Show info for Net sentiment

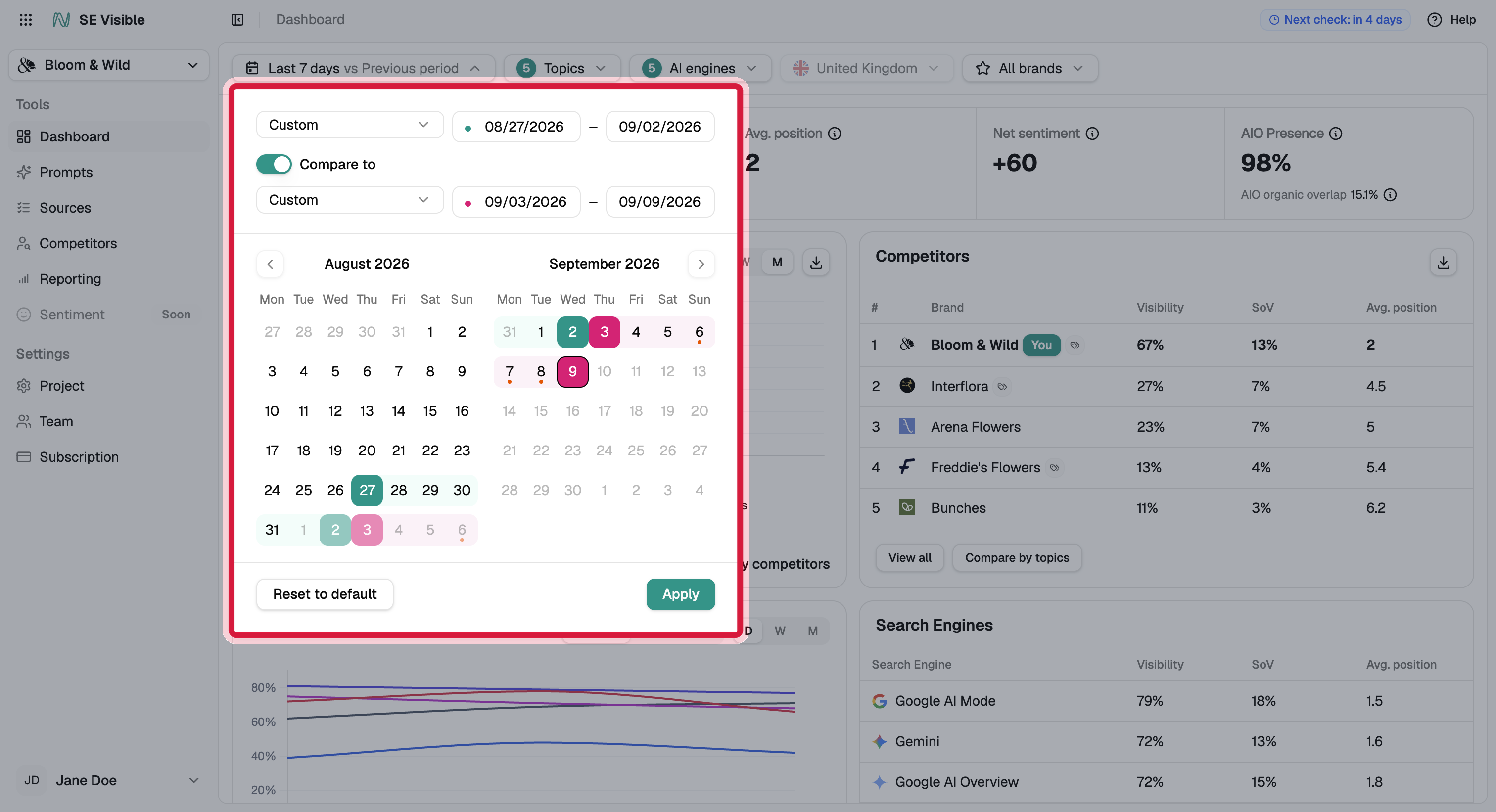(x=1092, y=134)
